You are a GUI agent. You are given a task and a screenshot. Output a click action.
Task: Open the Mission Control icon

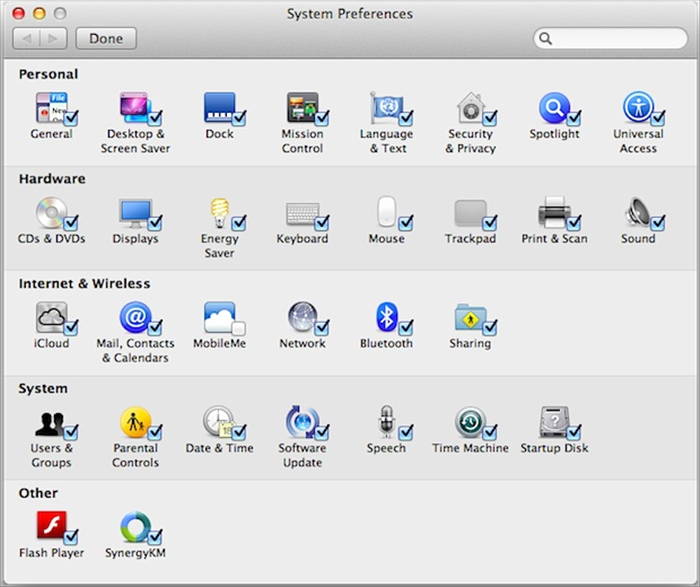pyautogui.click(x=302, y=108)
